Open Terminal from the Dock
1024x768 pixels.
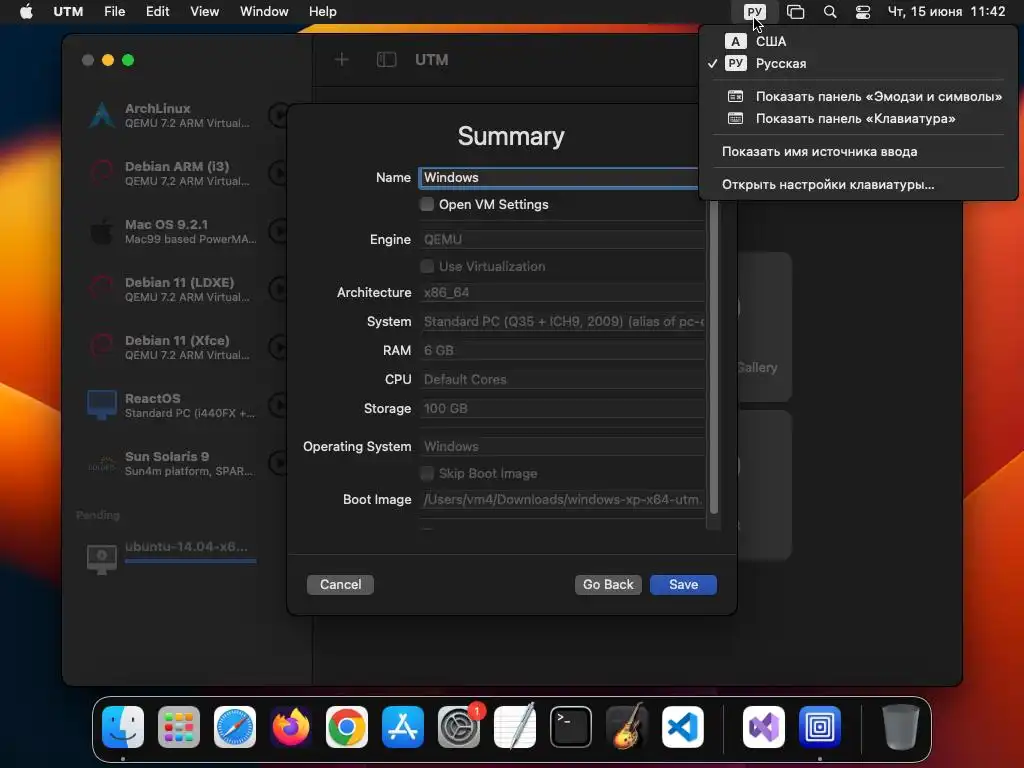click(571, 726)
